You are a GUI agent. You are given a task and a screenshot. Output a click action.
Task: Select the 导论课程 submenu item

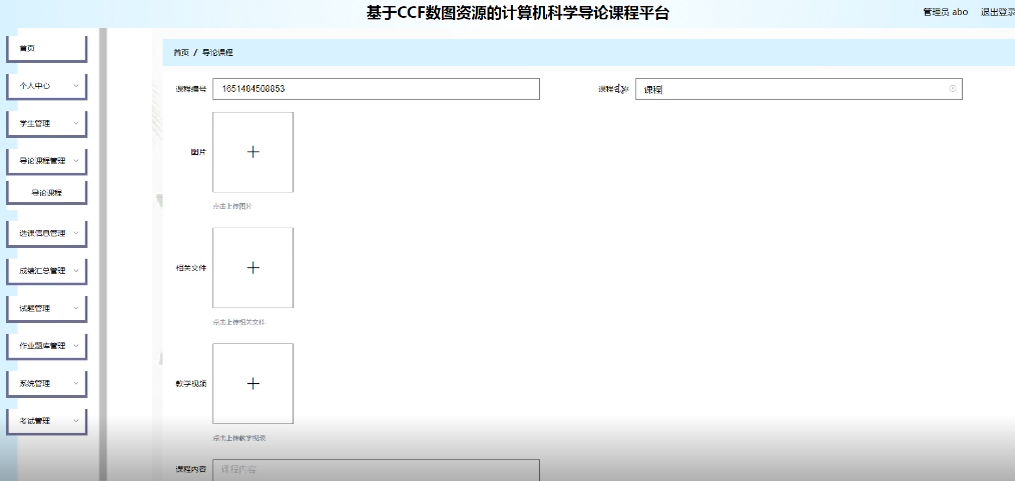(x=47, y=192)
